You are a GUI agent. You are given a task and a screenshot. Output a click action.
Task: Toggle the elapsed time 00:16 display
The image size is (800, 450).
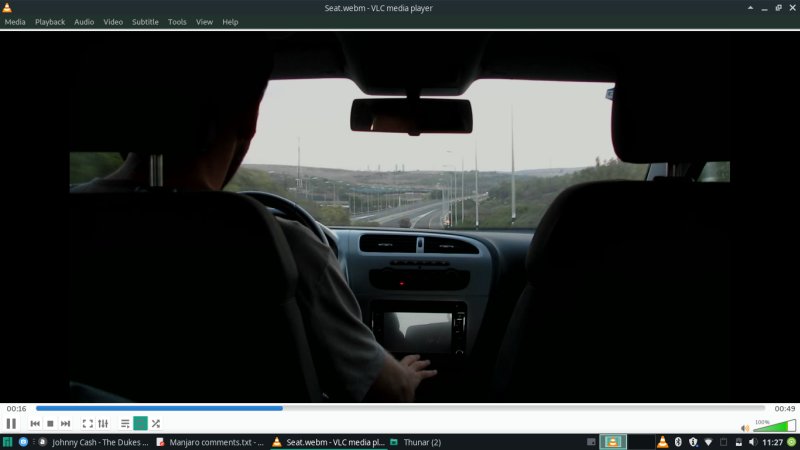pos(16,409)
